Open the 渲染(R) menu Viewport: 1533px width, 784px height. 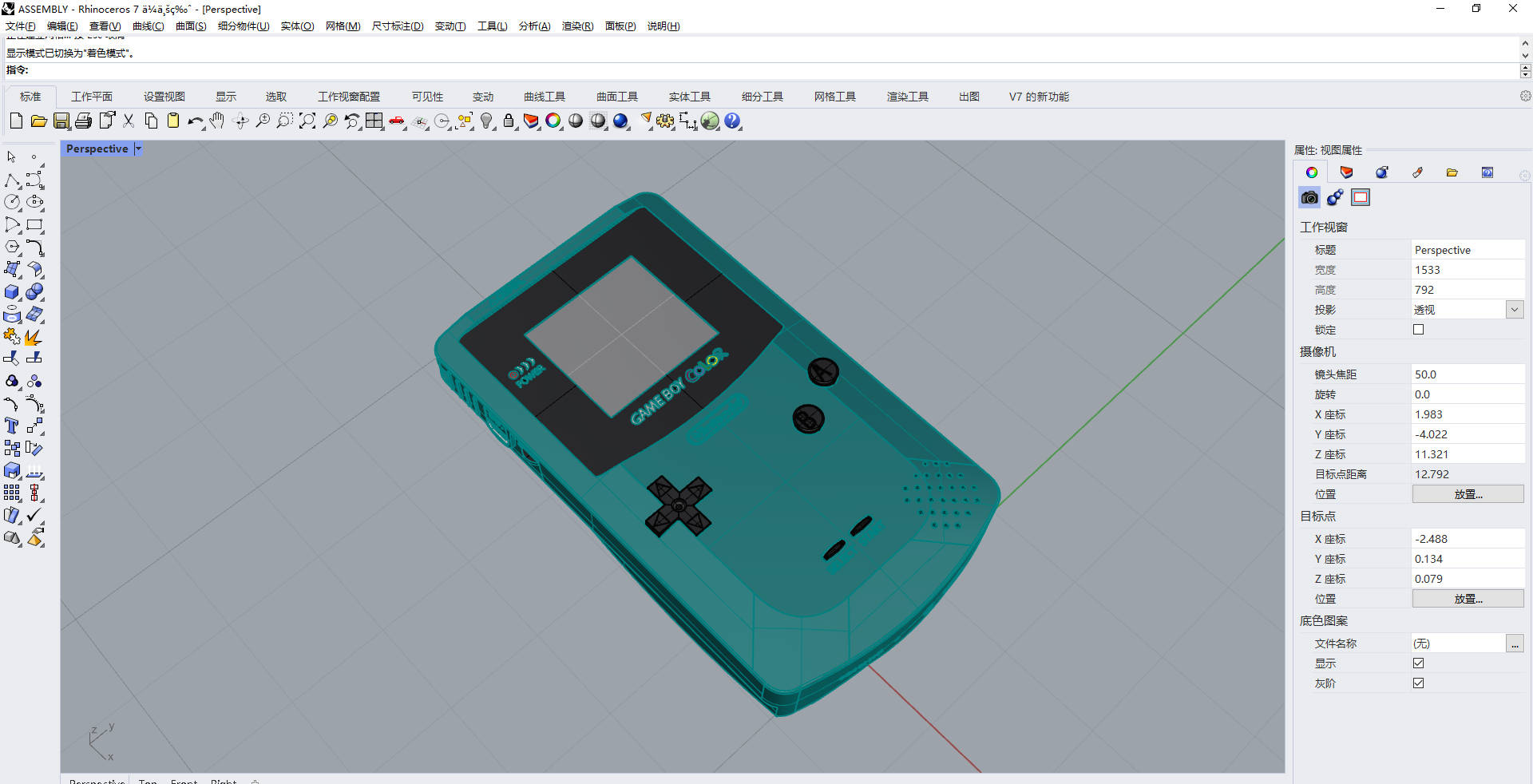577,26
